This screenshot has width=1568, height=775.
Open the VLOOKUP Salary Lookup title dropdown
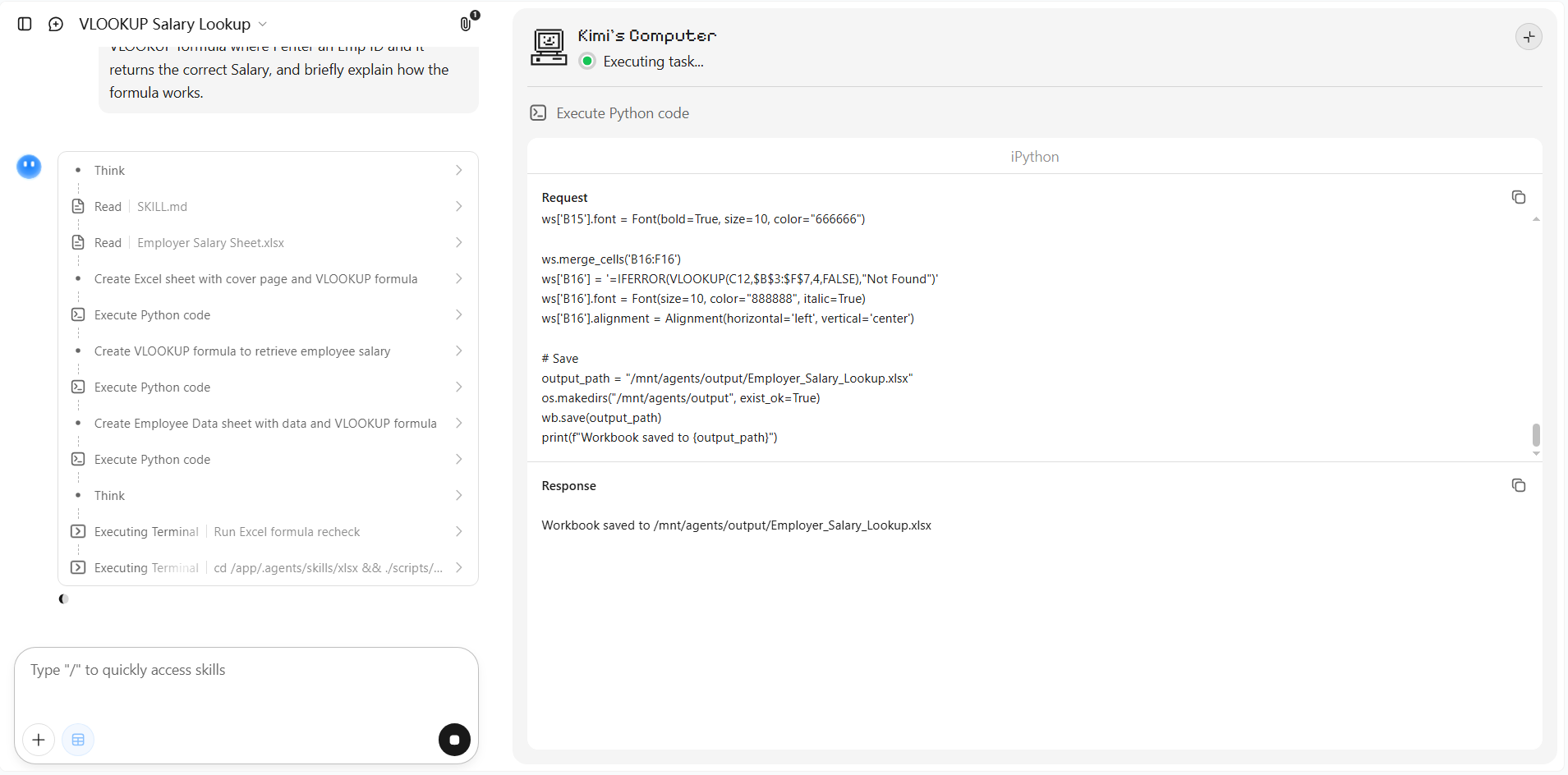pos(173,24)
